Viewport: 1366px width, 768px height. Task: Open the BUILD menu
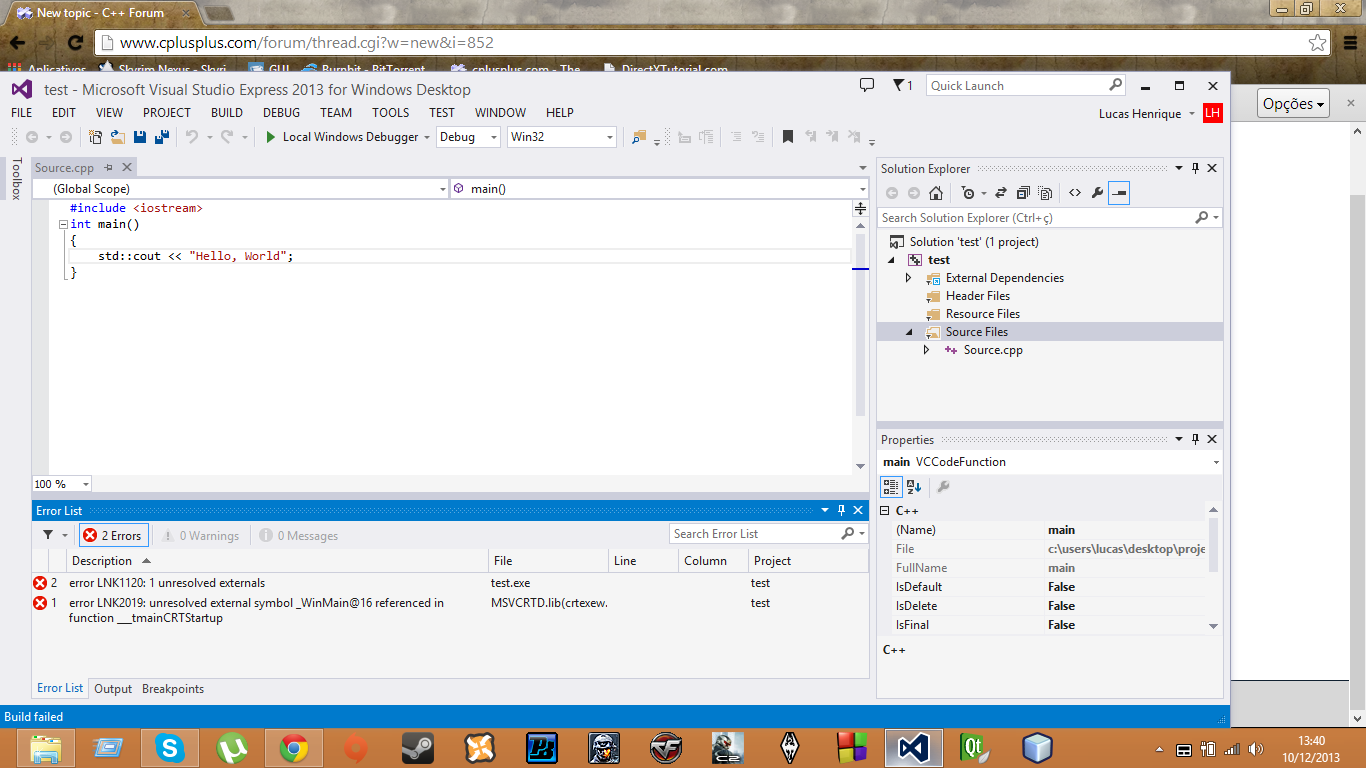226,113
